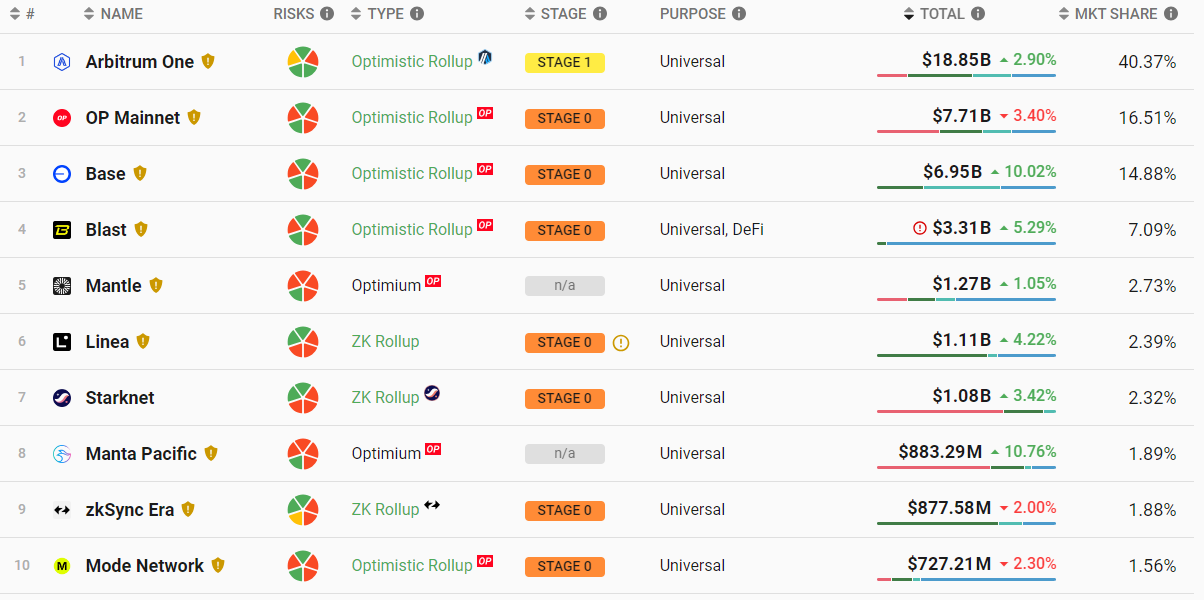Click the verified shield next to OP Mainnet
The height and width of the screenshot is (600, 1204).
pos(194,117)
